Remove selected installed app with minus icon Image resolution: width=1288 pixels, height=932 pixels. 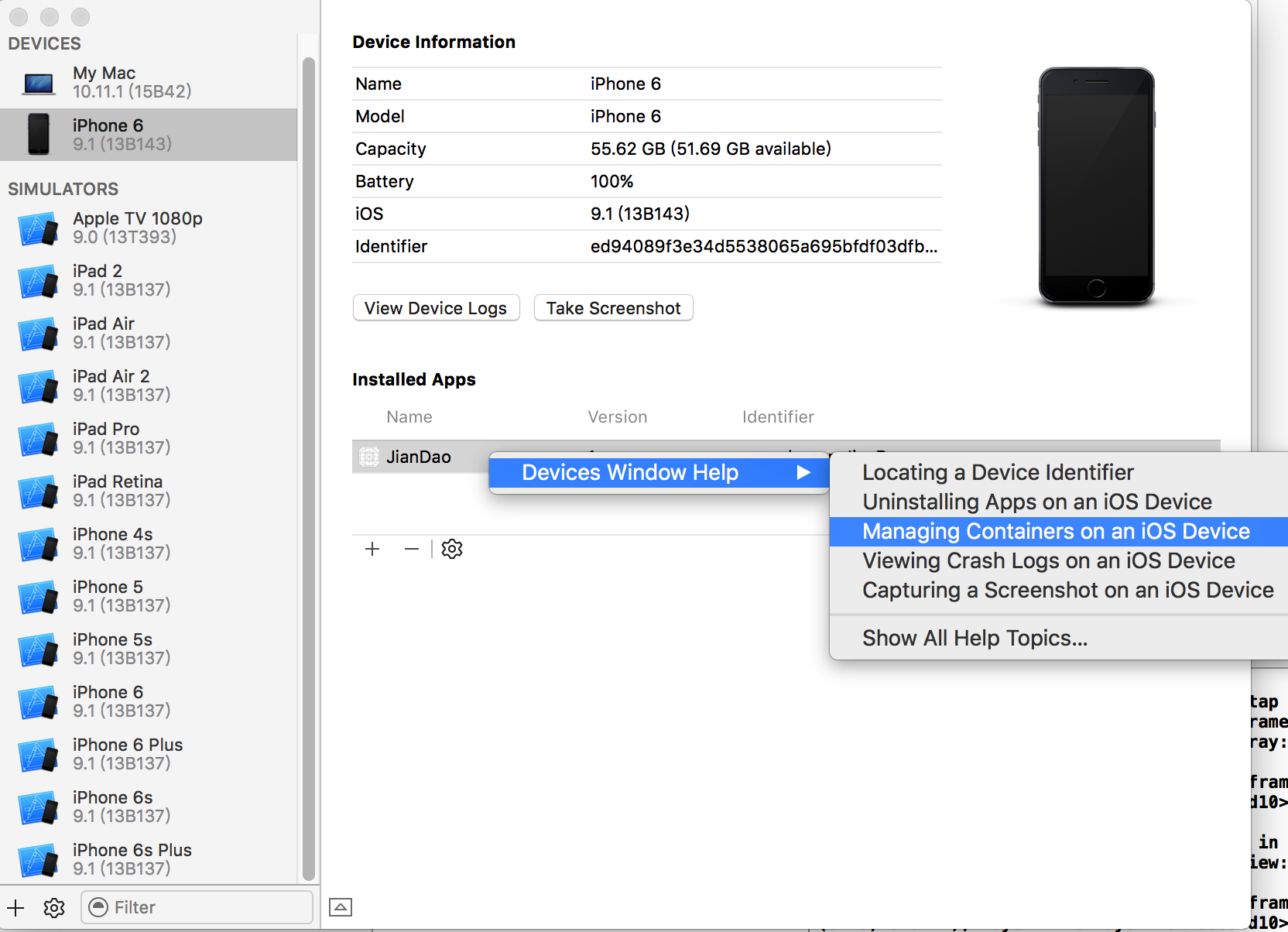tap(412, 549)
